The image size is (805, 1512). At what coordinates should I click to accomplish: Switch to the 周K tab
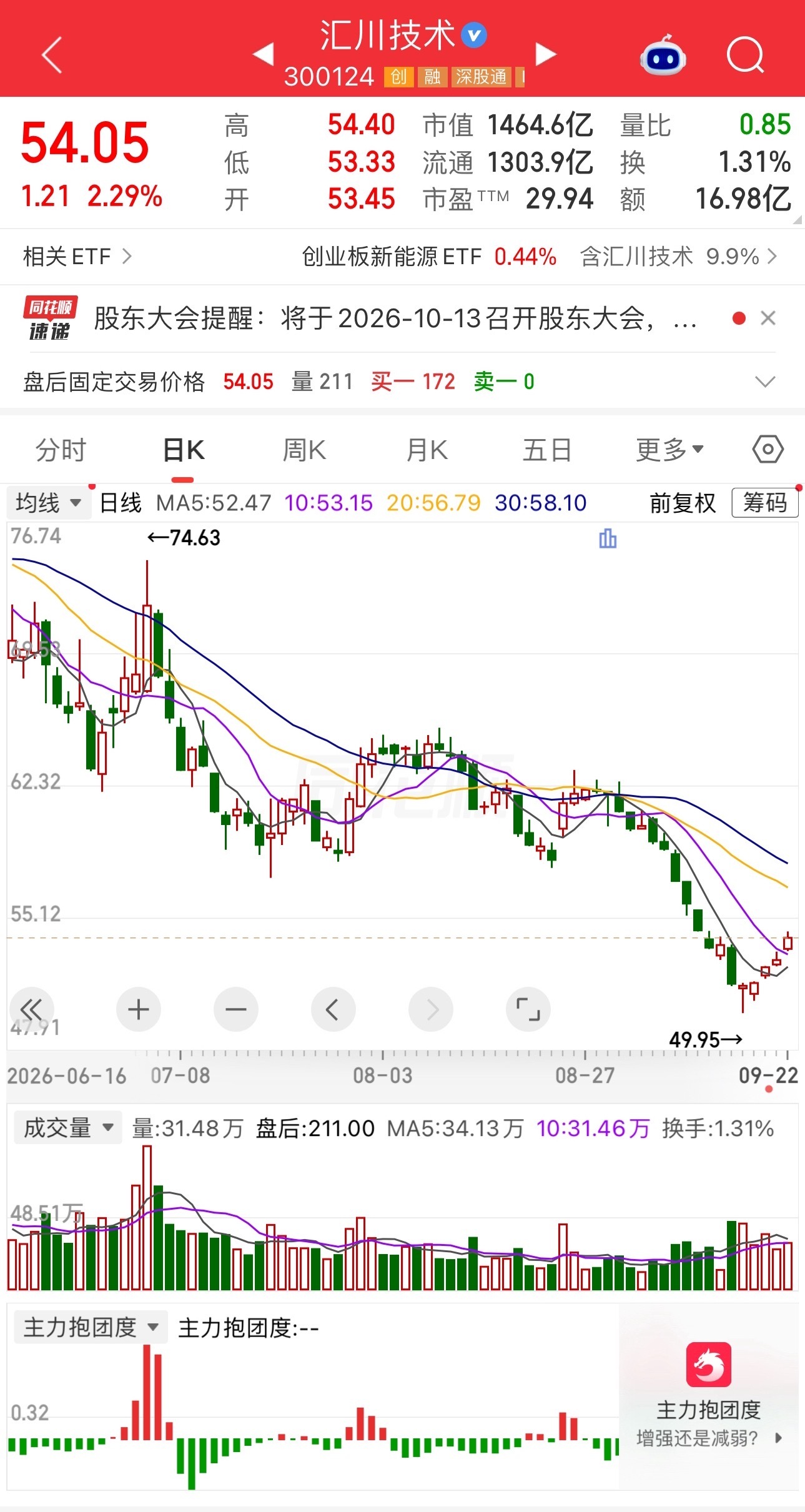pos(304,450)
